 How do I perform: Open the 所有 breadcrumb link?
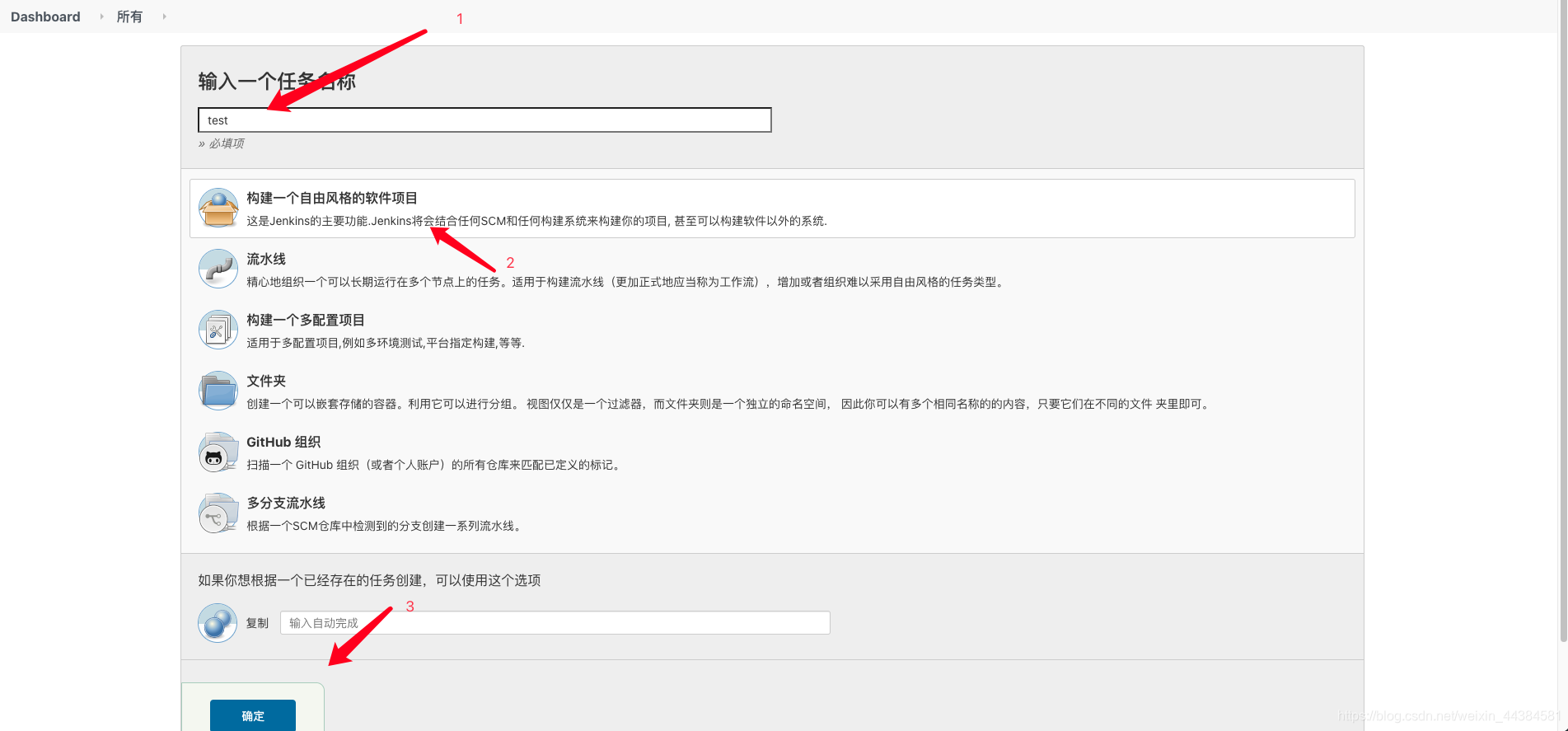129,16
